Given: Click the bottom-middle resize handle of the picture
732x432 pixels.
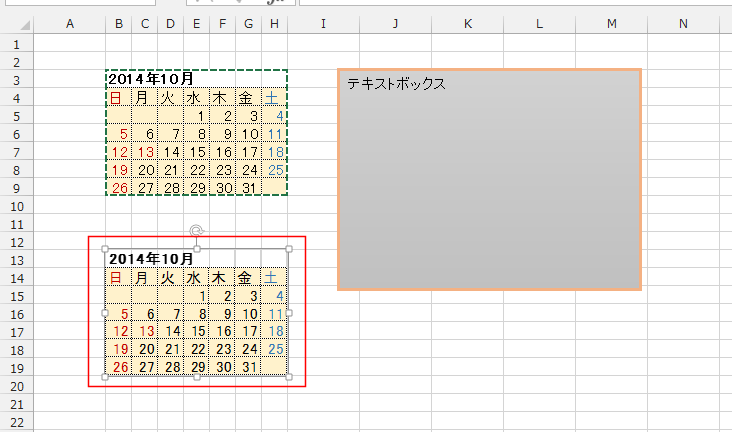Looking at the screenshot, I should point(197,377).
